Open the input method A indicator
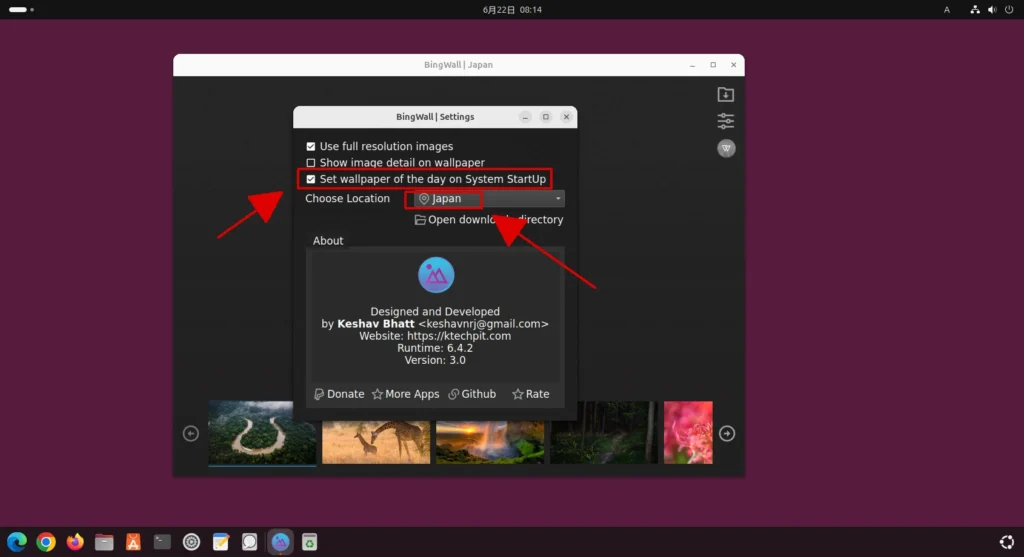 [946, 10]
